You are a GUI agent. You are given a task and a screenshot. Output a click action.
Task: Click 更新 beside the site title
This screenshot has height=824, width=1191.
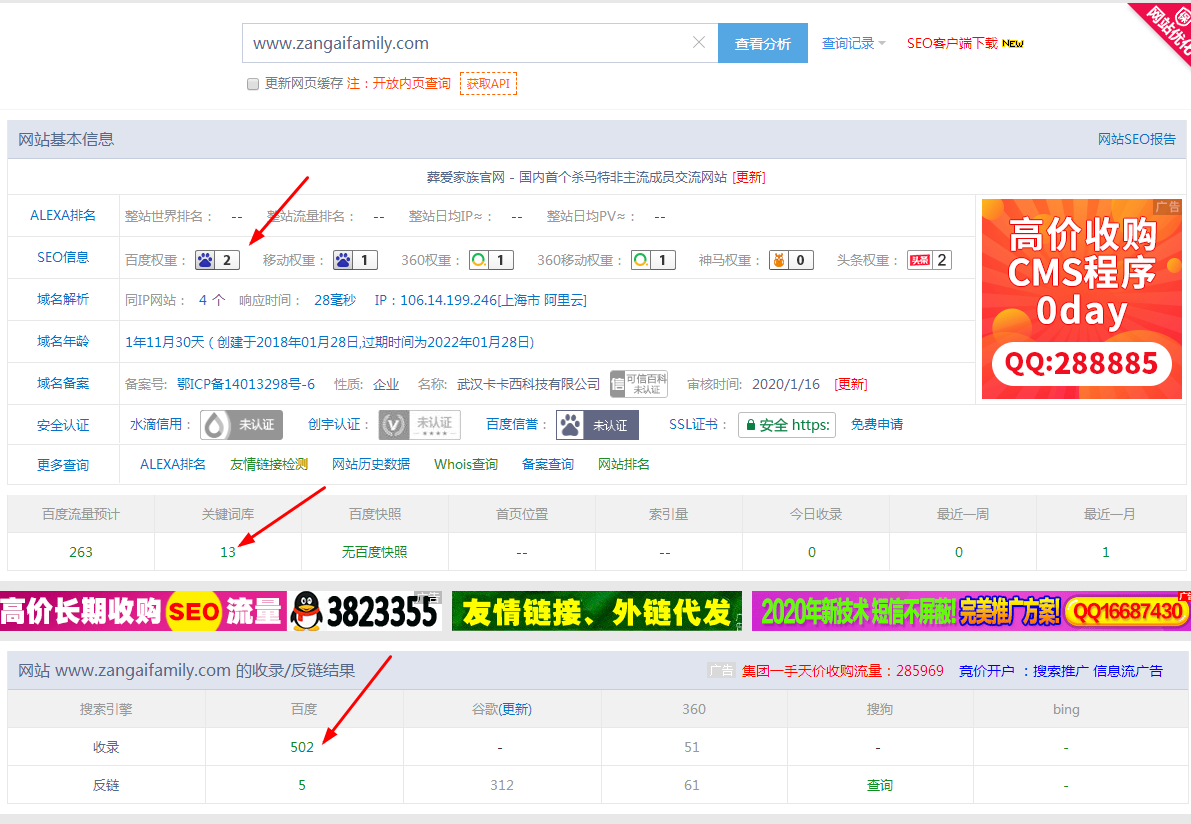point(749,177)
